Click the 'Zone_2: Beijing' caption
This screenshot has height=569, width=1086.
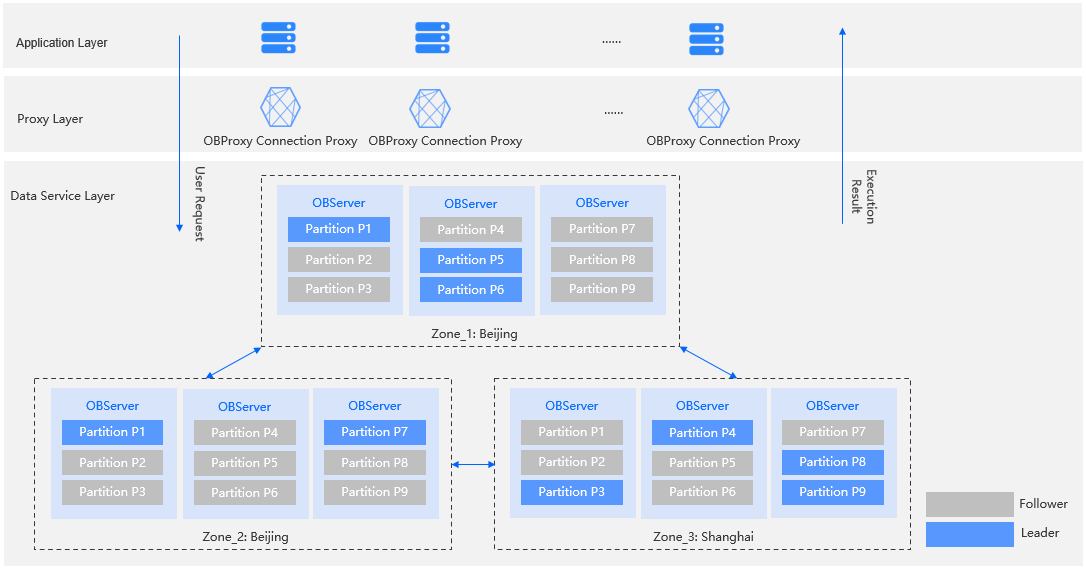pyautogui.click(x=245, y=536)
